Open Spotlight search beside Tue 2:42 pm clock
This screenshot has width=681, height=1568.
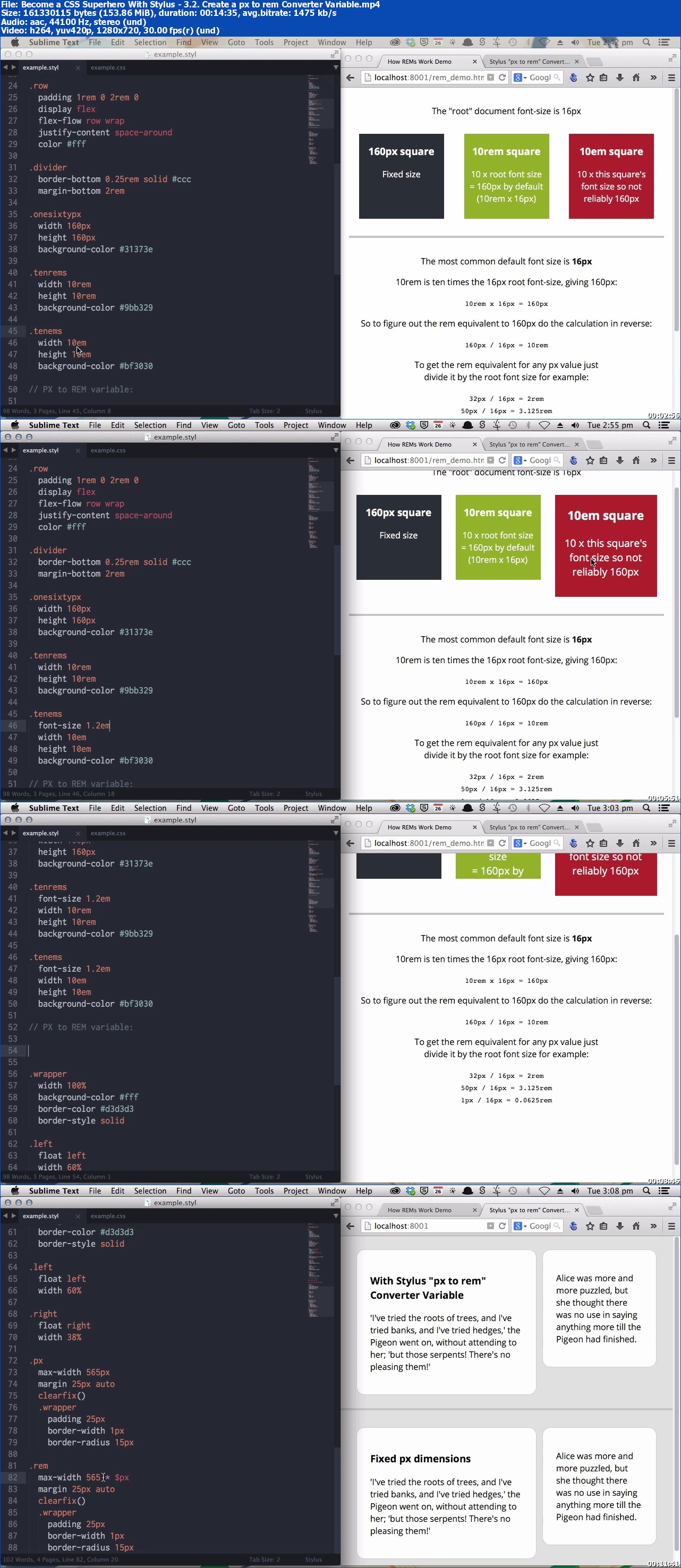(x=646, y=42)
